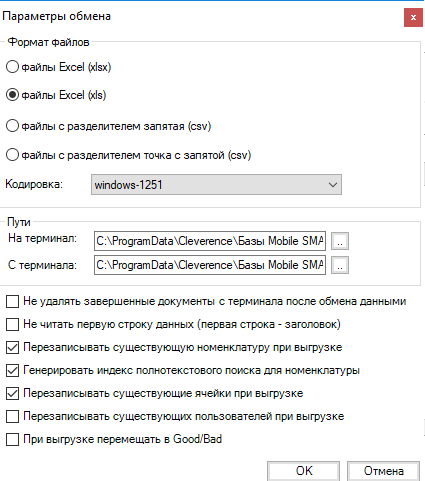Uncheck Генерировать индекс полнотекстового поиска
Viewport: 425px width, 481px height.
12,370
